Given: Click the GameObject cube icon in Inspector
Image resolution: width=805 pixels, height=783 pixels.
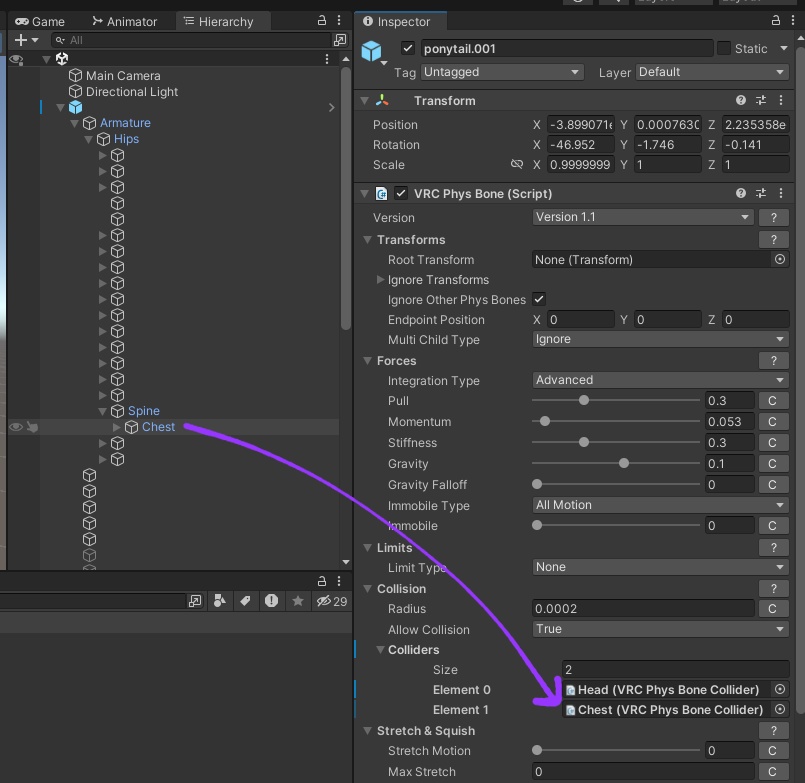Looking at the screenshot, I should pos(372,51).
